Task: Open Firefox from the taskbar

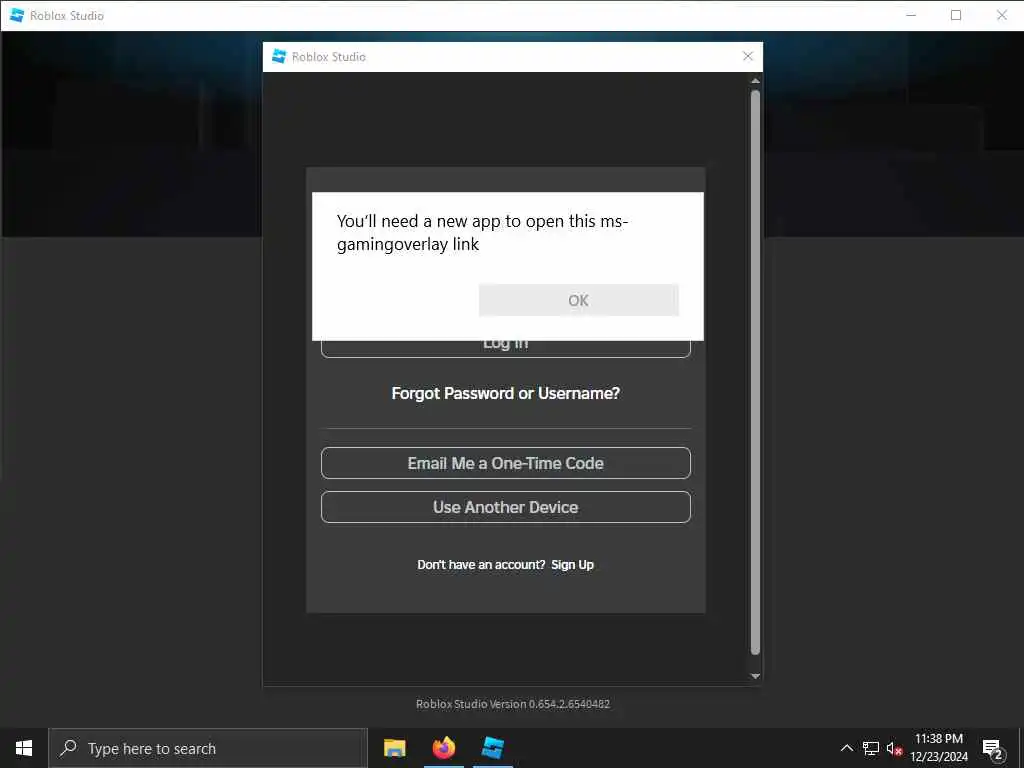Action: click(x=443, y=748)
